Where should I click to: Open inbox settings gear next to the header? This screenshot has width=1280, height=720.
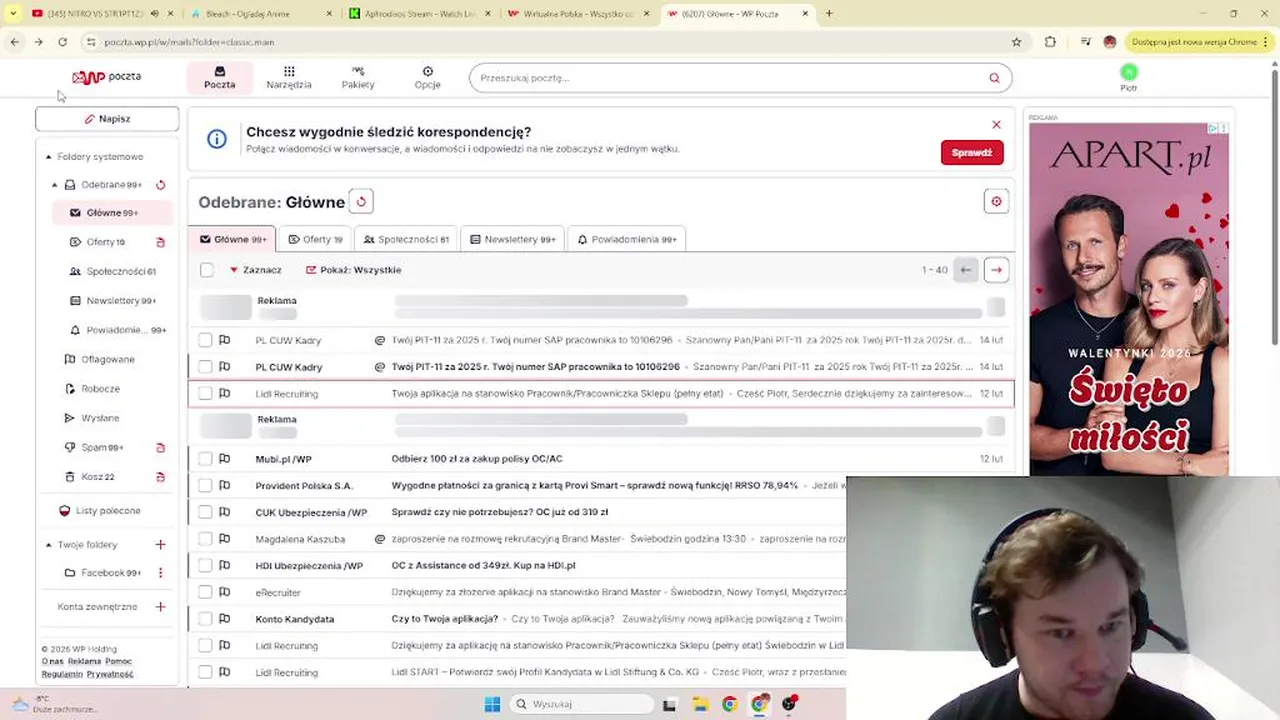(x=996, y=202)
